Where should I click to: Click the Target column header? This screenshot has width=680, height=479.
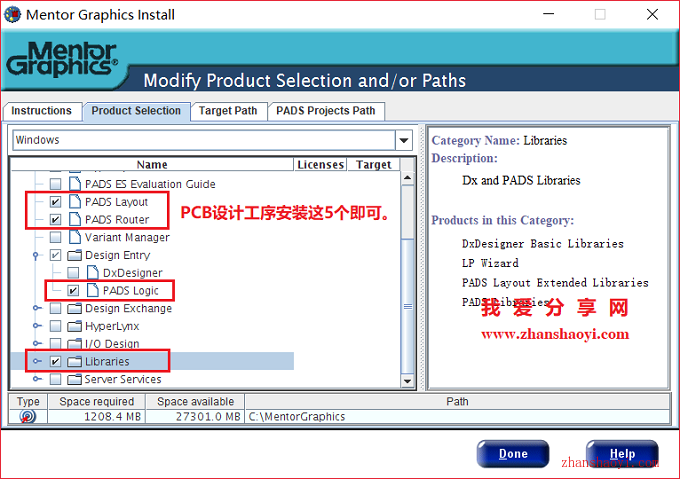click(x=373, y=165)
